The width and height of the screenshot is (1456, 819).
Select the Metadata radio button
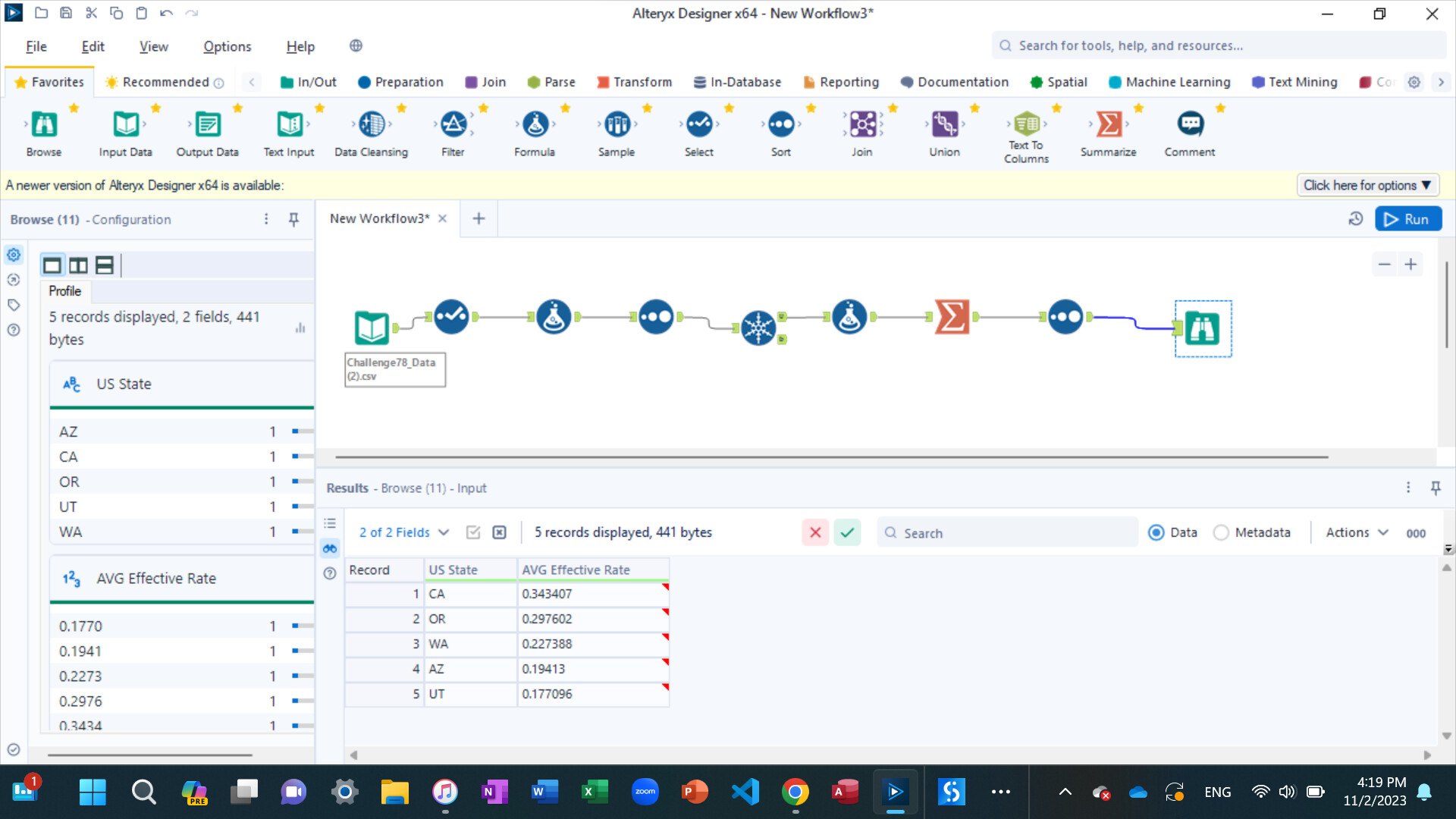(x=1221, y=533)
